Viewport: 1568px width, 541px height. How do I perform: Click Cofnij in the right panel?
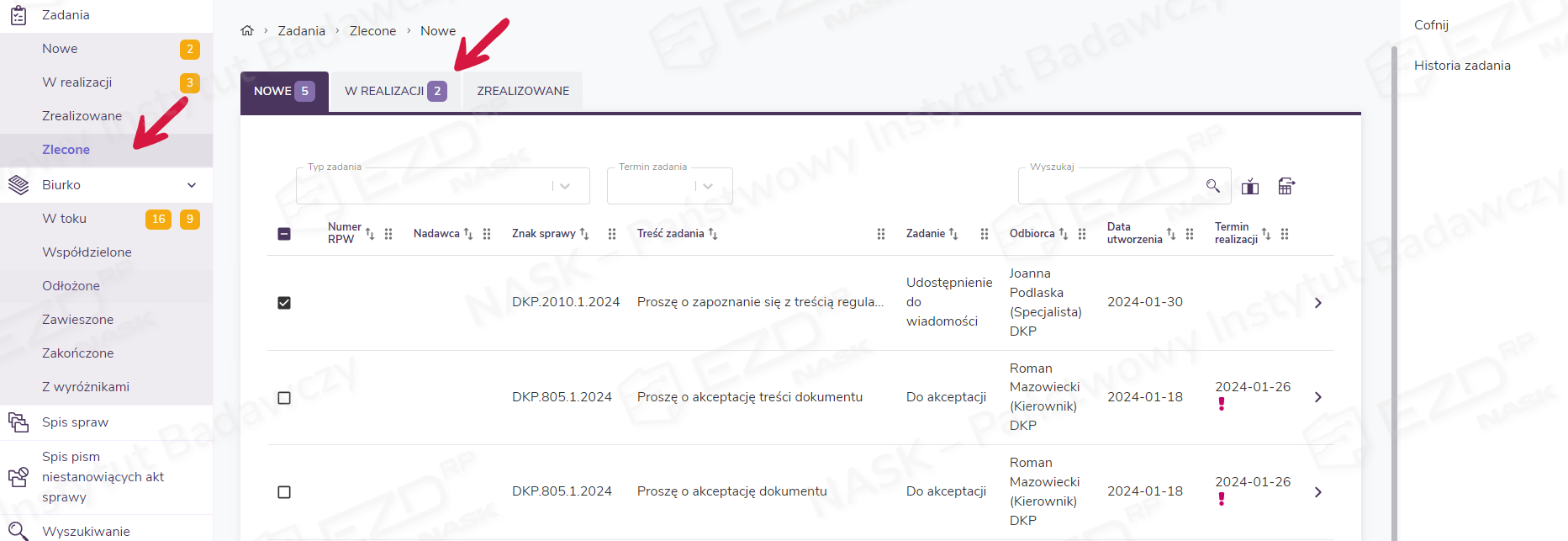click(1431, 25)
